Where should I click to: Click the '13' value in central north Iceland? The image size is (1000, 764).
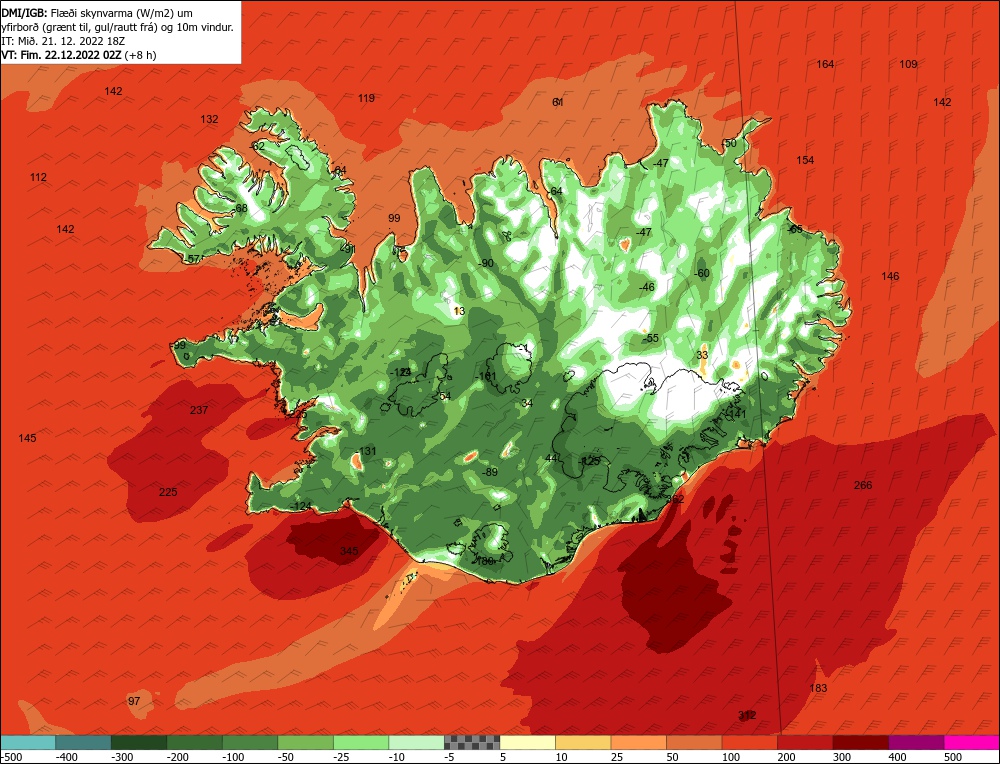pyautogui.click(x=459, y=311)
